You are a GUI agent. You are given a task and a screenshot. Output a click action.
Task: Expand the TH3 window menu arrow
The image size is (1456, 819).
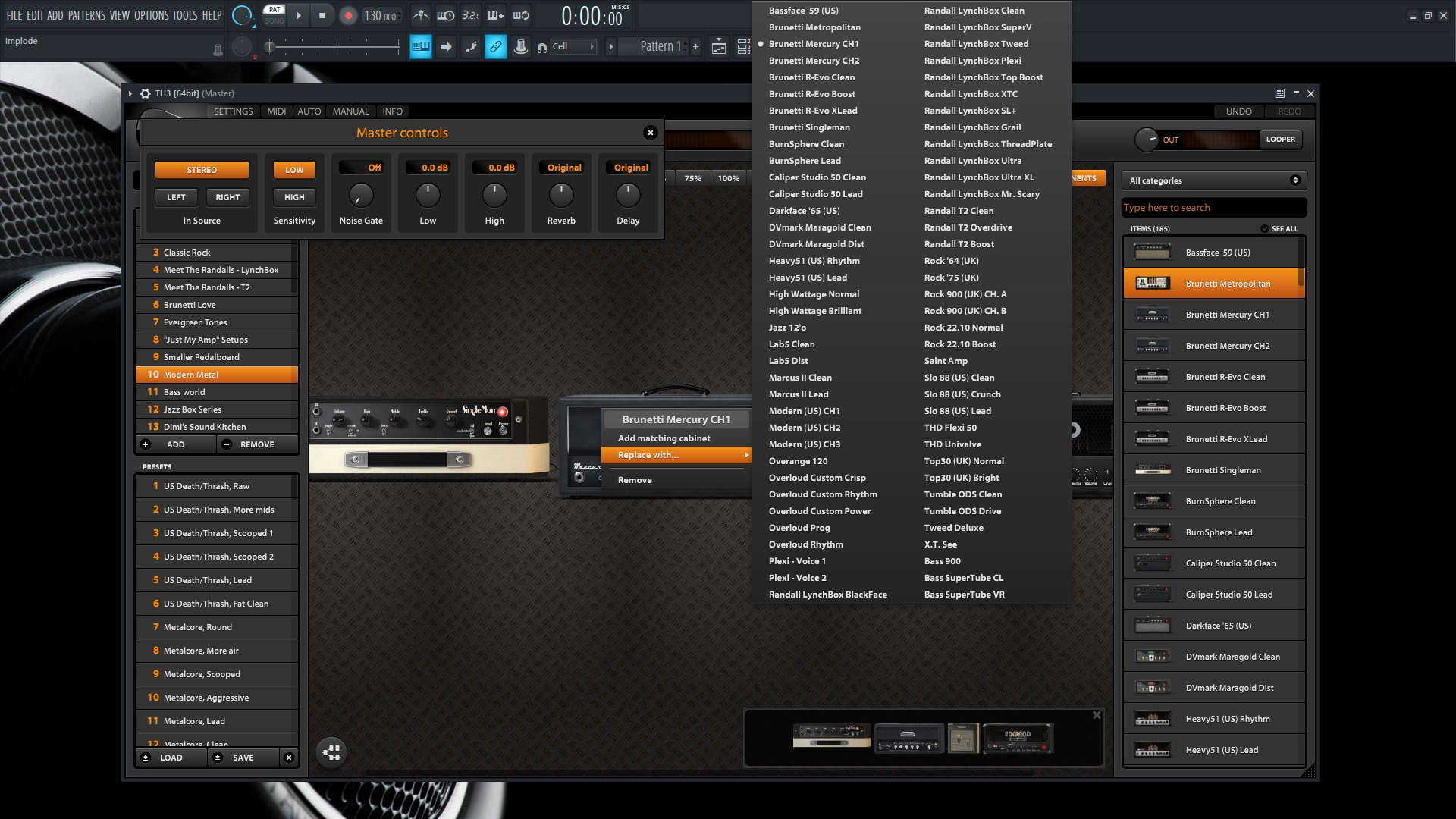pyautogui.click(x=130, y=93)
